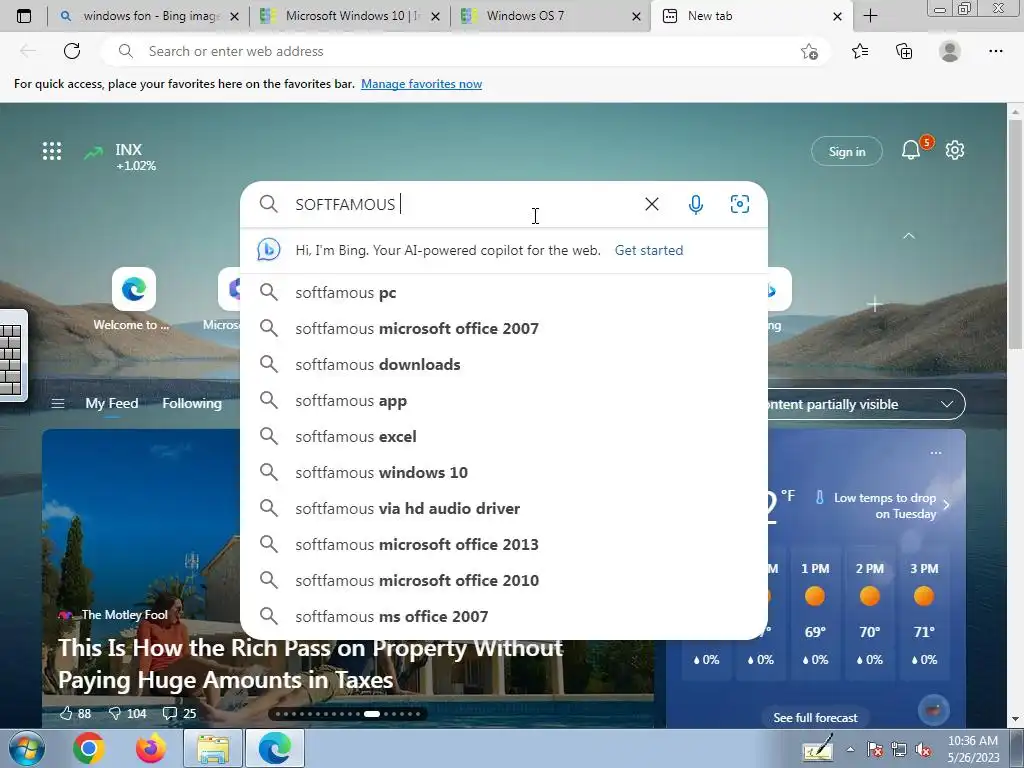
Task: Show hidden tray icons arrow
Action: [x=850, y=750]
